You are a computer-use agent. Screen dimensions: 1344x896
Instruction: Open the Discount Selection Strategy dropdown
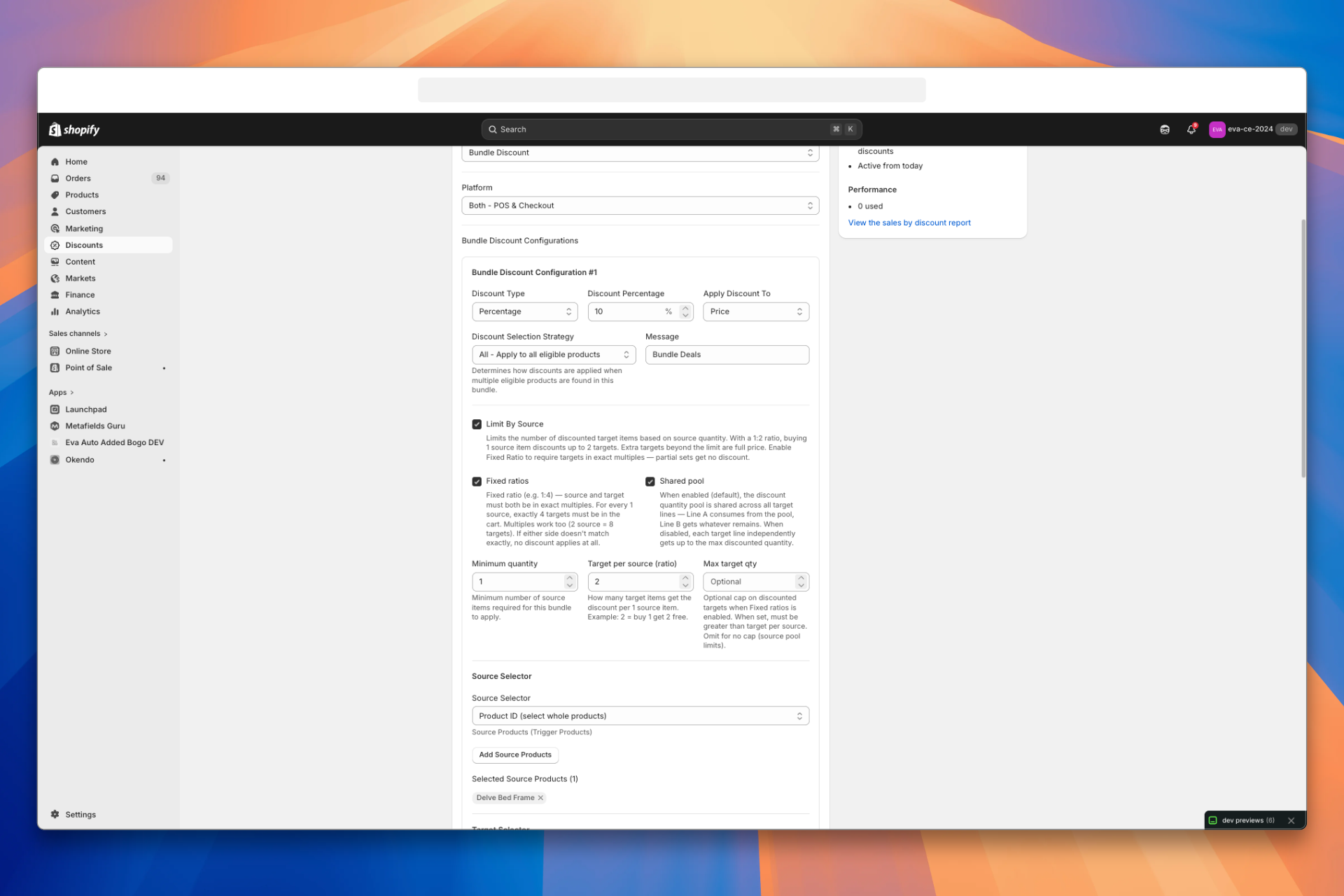(x=553, y=354)
